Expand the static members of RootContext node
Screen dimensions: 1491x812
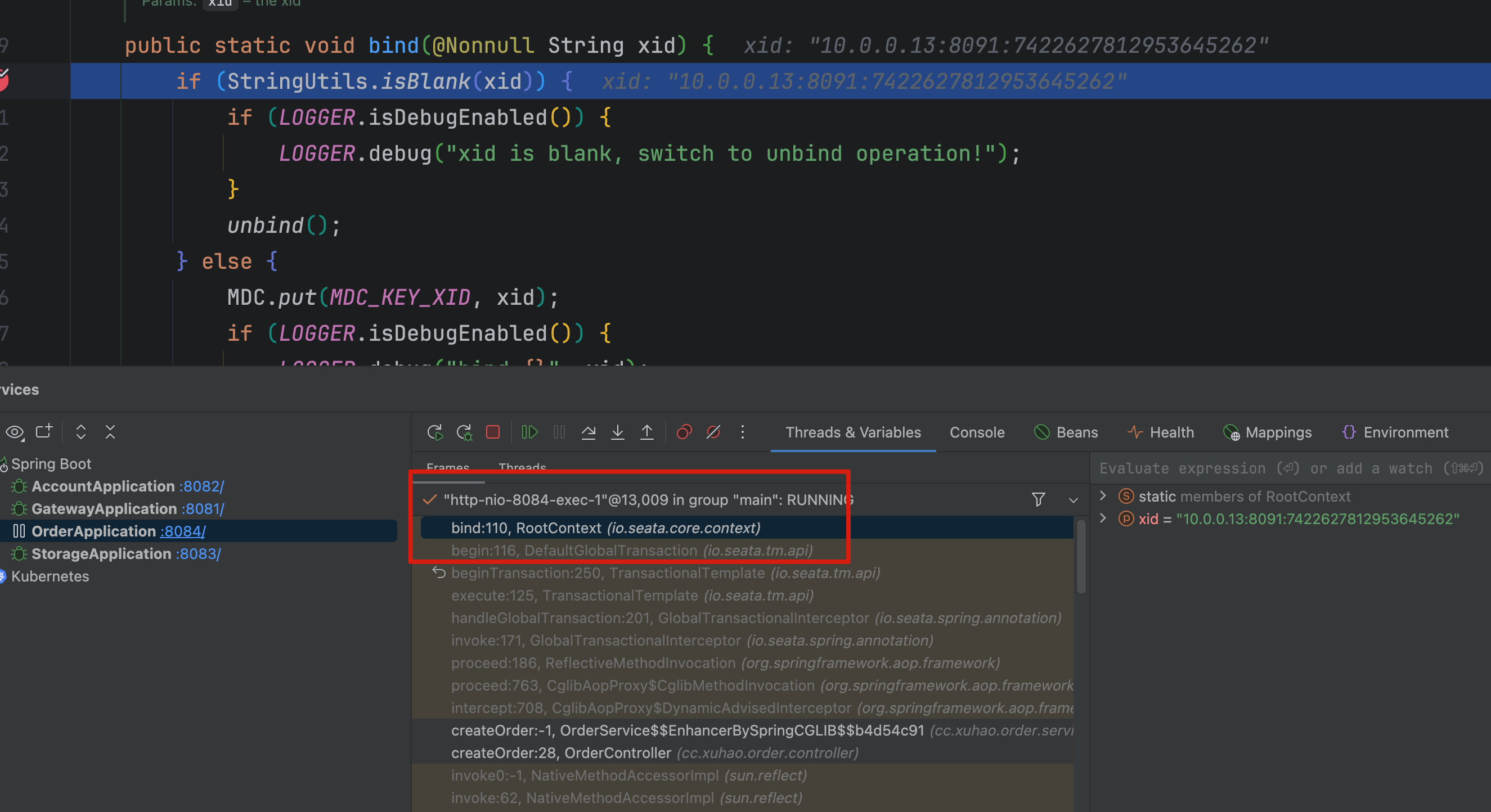point(1103,495)
